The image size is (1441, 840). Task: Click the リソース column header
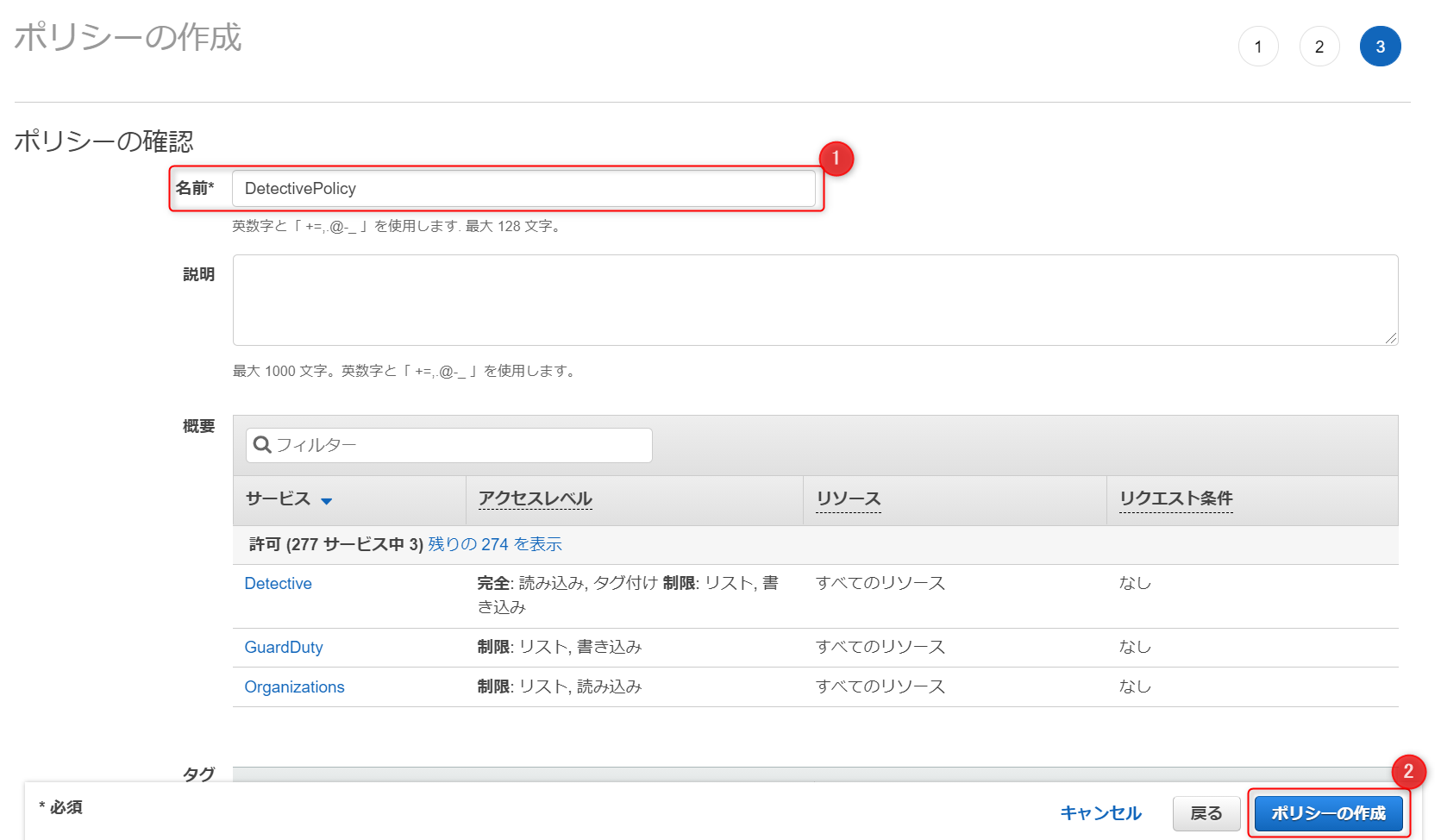pos(849,498)
